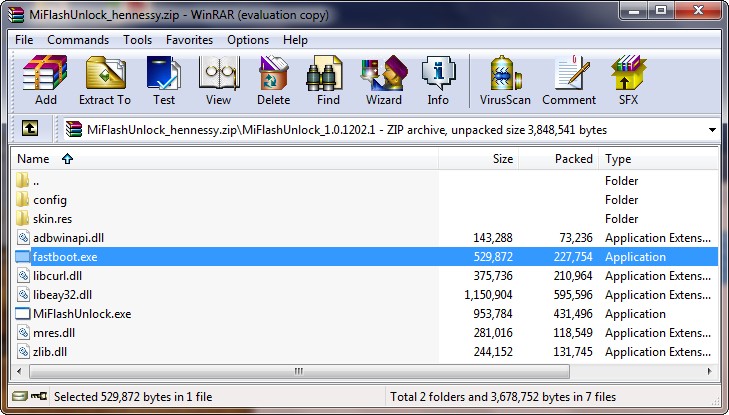This screenshot has width=729, height=415.
Task: Select the skin.res folder name
Action: pyautogui.click(x=53, y=218)
